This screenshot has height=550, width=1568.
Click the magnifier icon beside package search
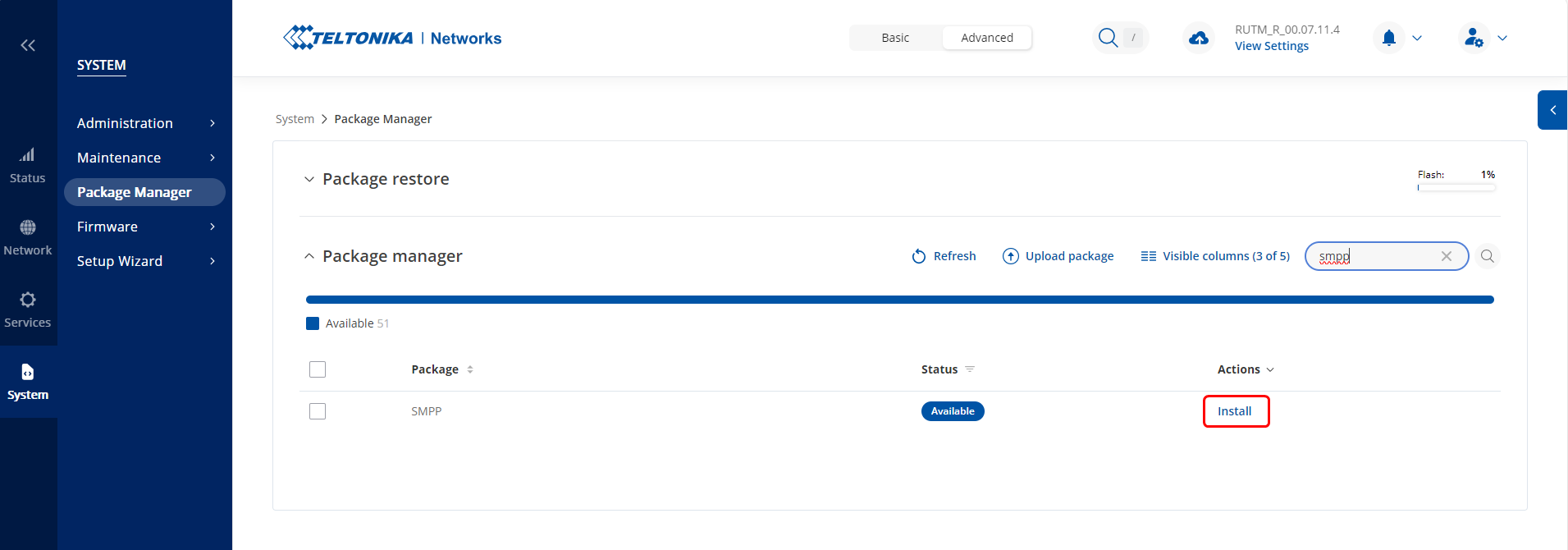(1487, 256)
